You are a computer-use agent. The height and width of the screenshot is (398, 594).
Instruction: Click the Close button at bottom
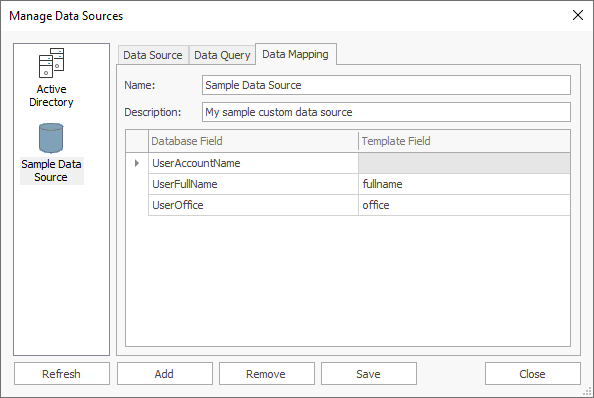point(532,374)
